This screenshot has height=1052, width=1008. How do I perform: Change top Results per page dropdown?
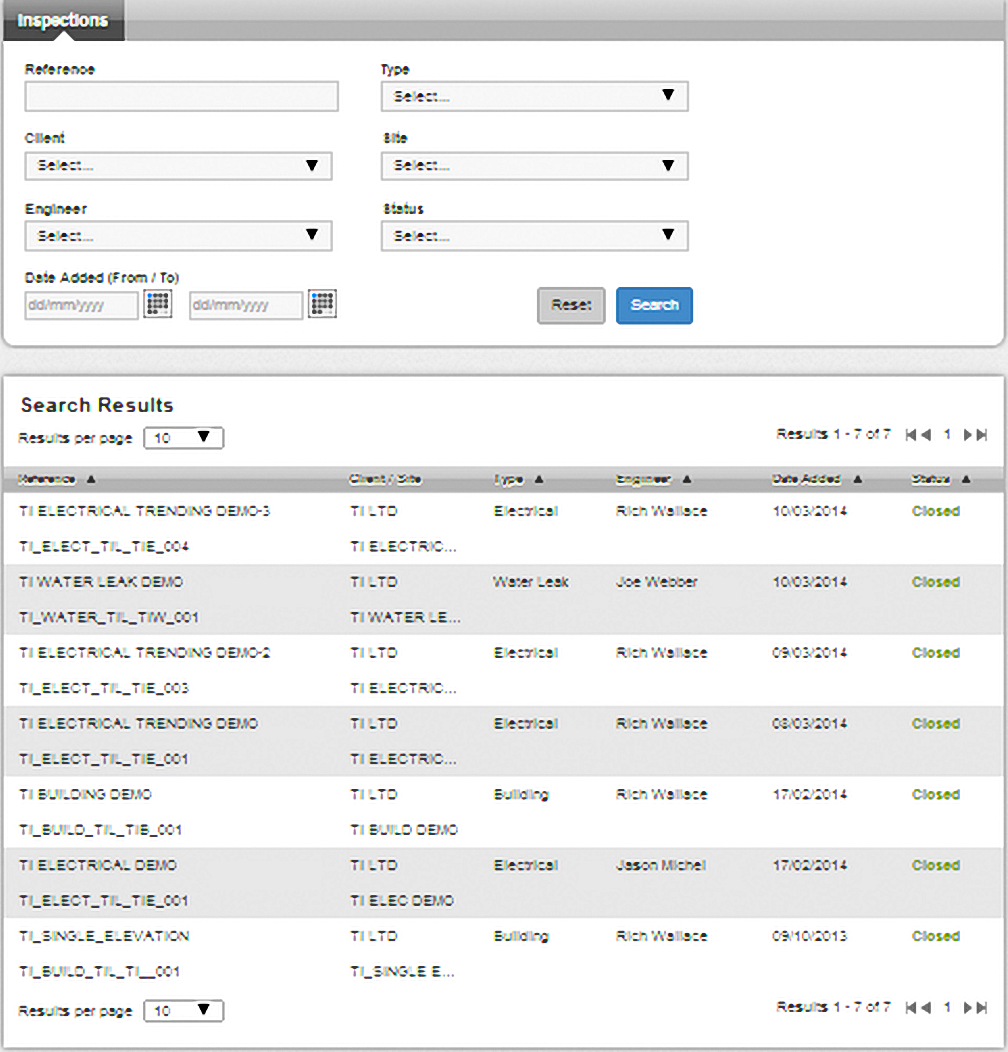tap(184, 438)
